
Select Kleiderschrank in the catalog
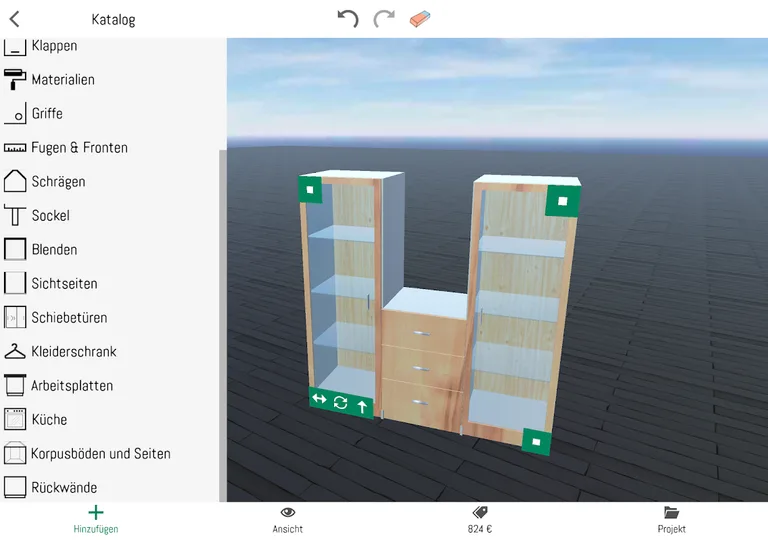74,351
